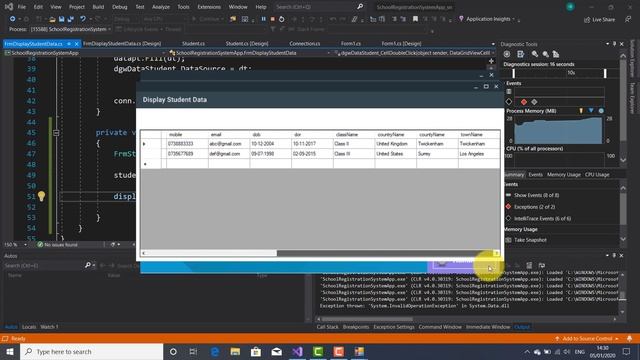
Task: Switch to Locals tab
Action: pyautogui.click(x=29, y=327)
